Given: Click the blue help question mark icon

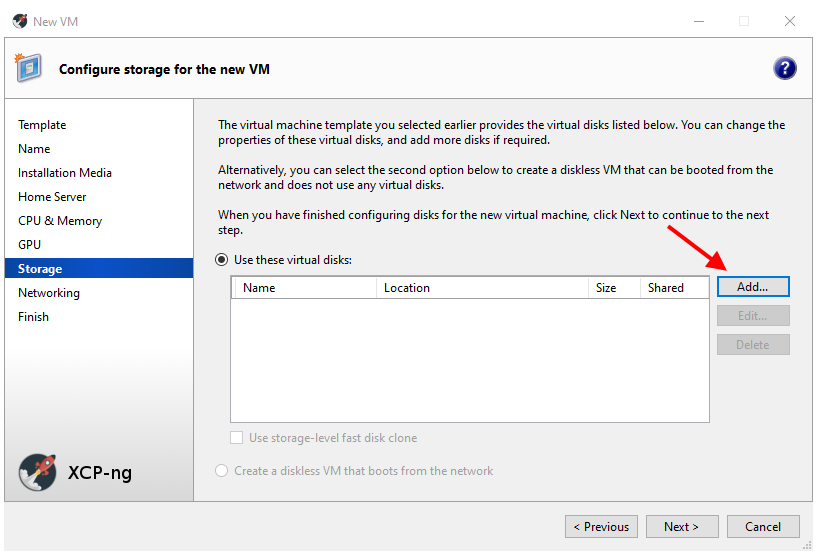Looking at the screenshot, I should tap(785, 68).
